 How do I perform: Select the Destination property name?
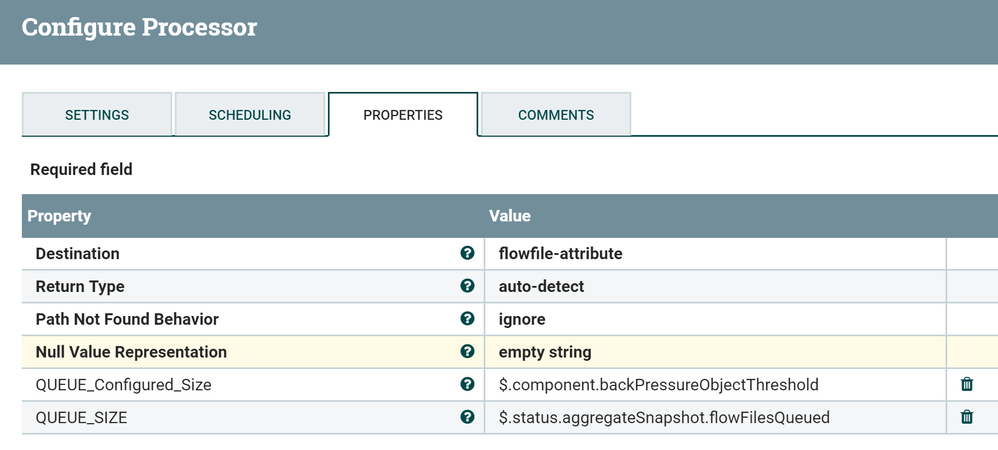pos(77,253)
